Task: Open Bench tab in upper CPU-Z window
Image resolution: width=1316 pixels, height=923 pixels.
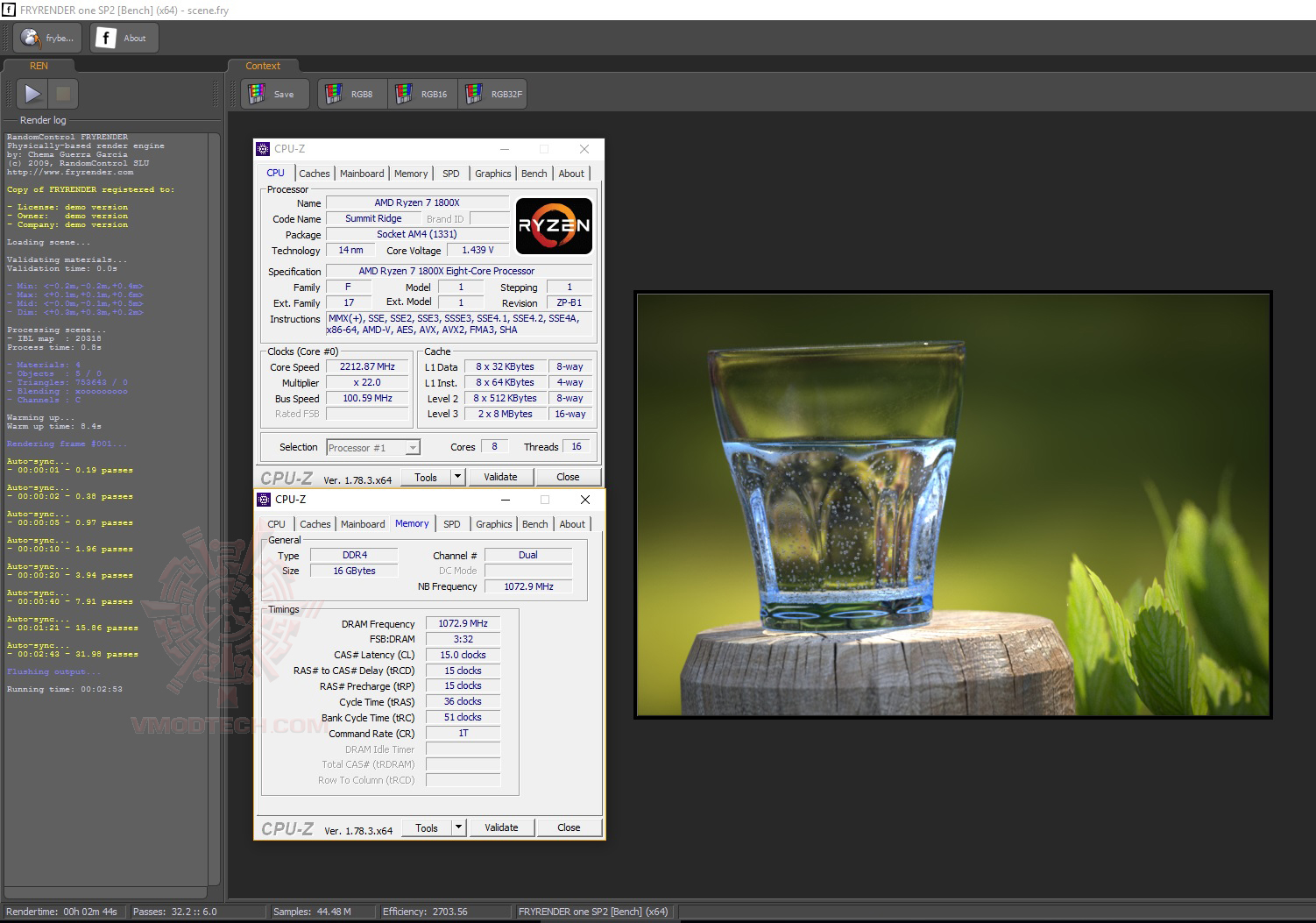Action: click(534, 174)
